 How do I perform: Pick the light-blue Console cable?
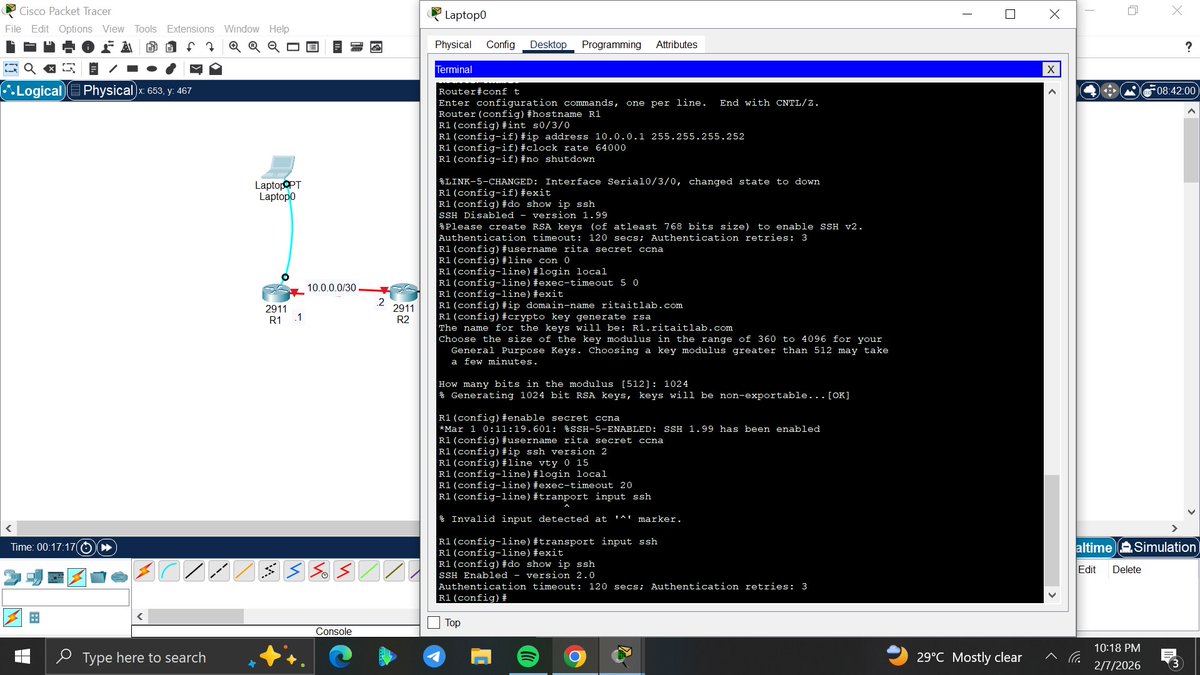(169, 571)
